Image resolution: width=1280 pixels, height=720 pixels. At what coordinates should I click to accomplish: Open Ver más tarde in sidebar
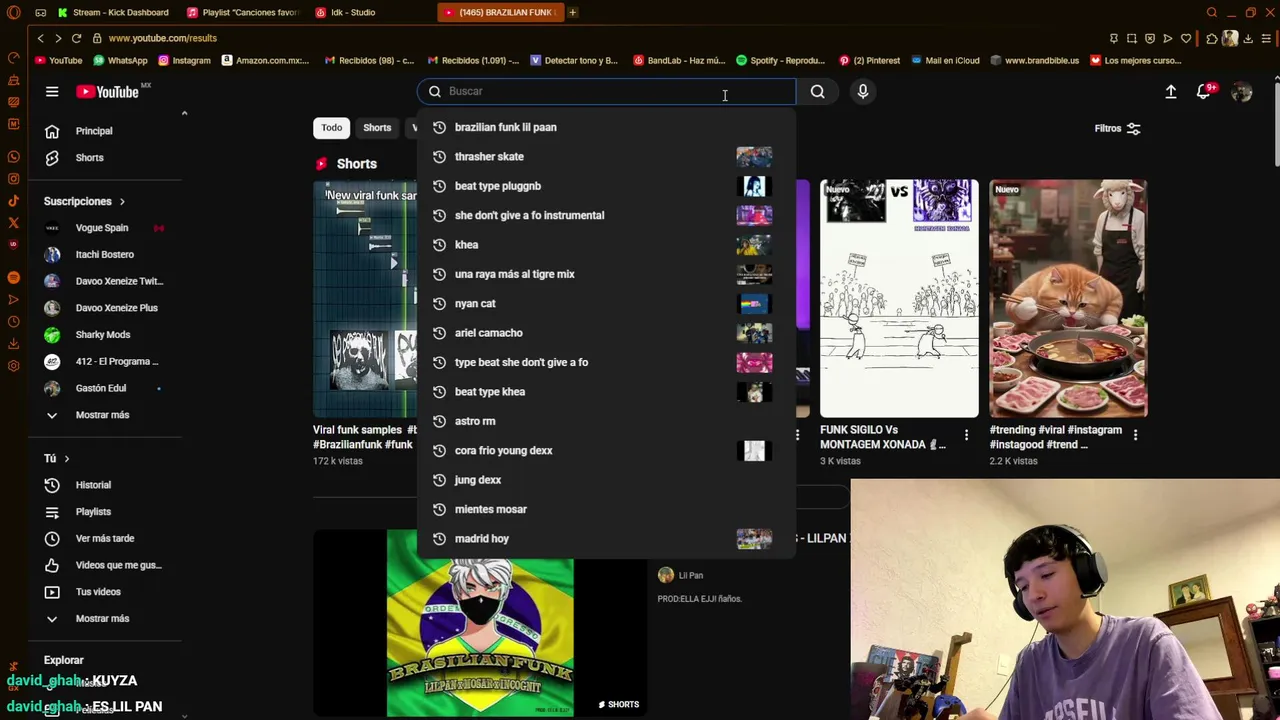pos(105,538)
